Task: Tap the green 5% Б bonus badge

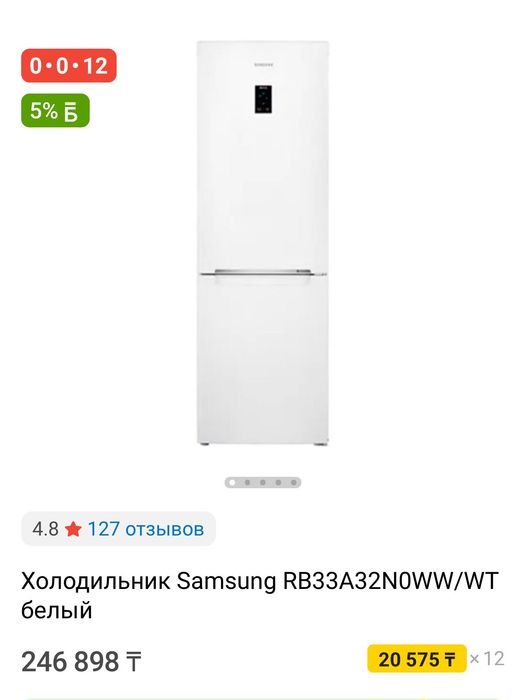Action: click(x=55, y=110)
